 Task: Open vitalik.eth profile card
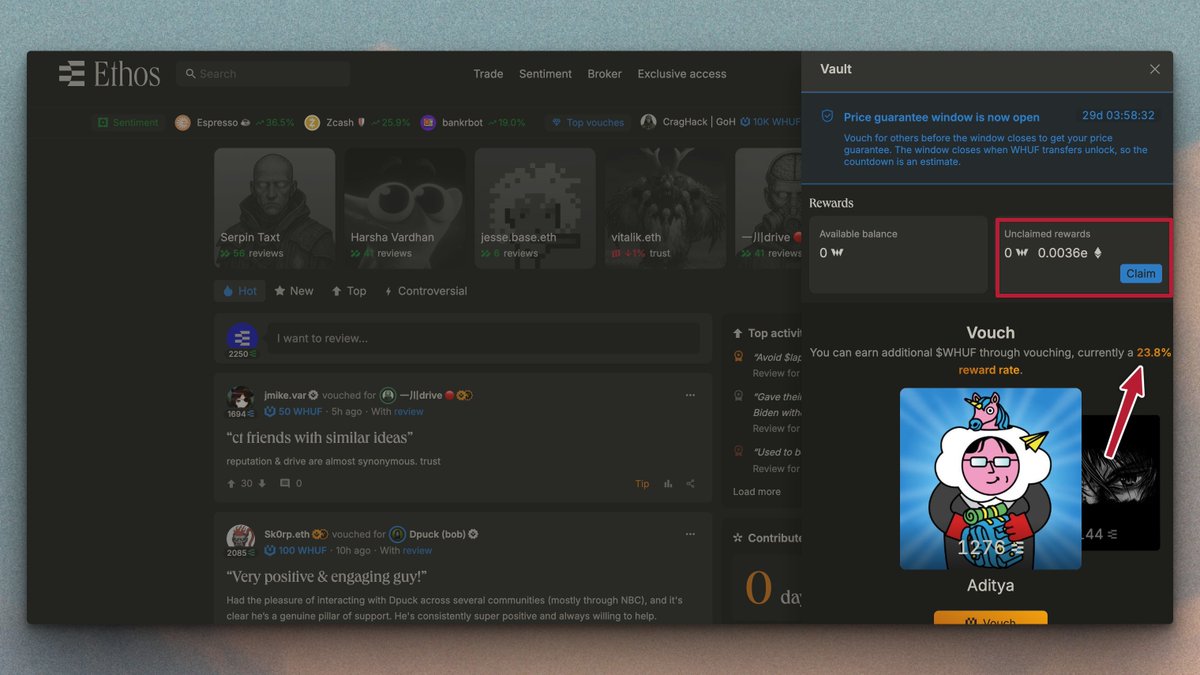[665, 208]
